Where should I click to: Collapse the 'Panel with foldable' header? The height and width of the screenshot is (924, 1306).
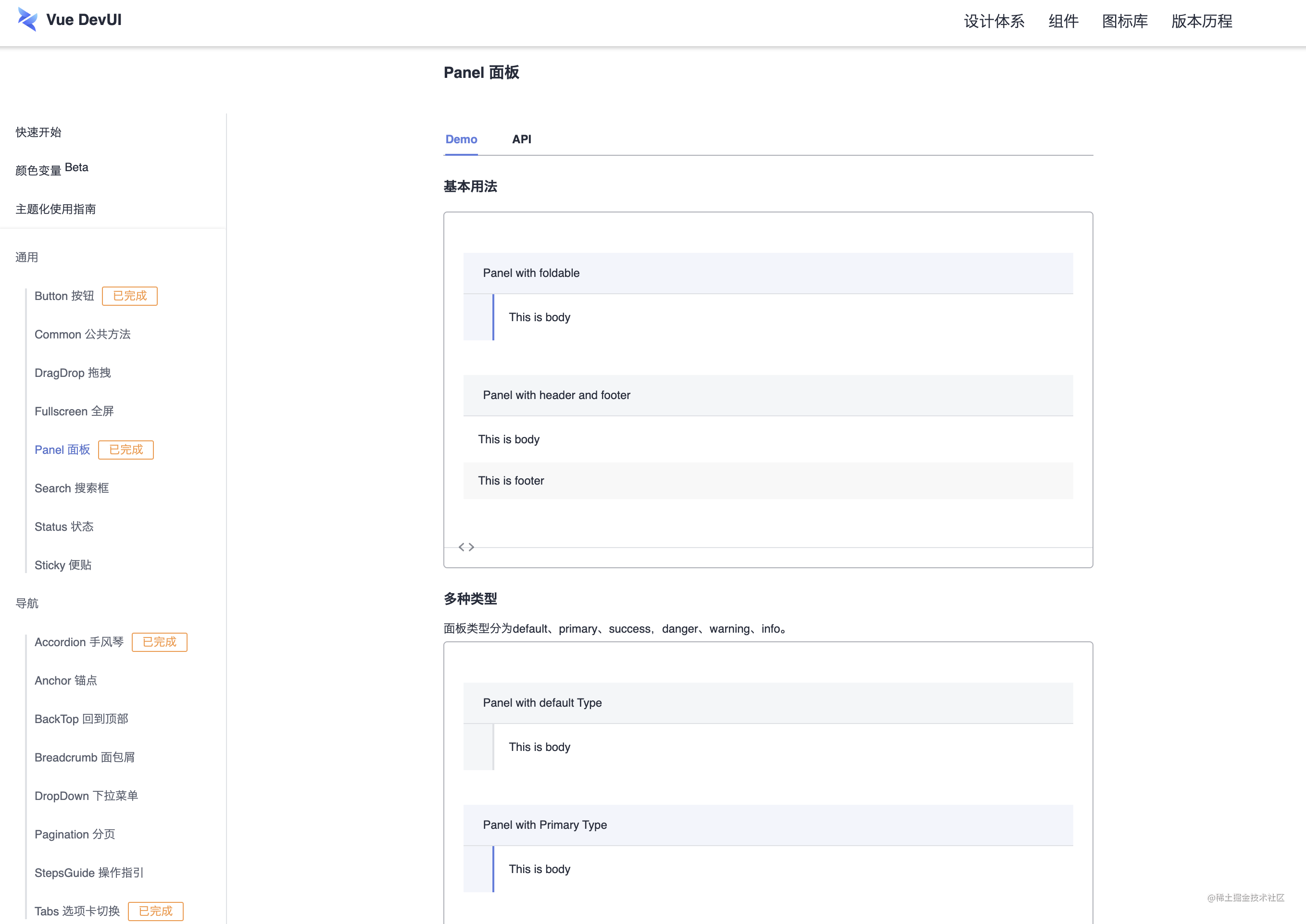pos(767,273)
